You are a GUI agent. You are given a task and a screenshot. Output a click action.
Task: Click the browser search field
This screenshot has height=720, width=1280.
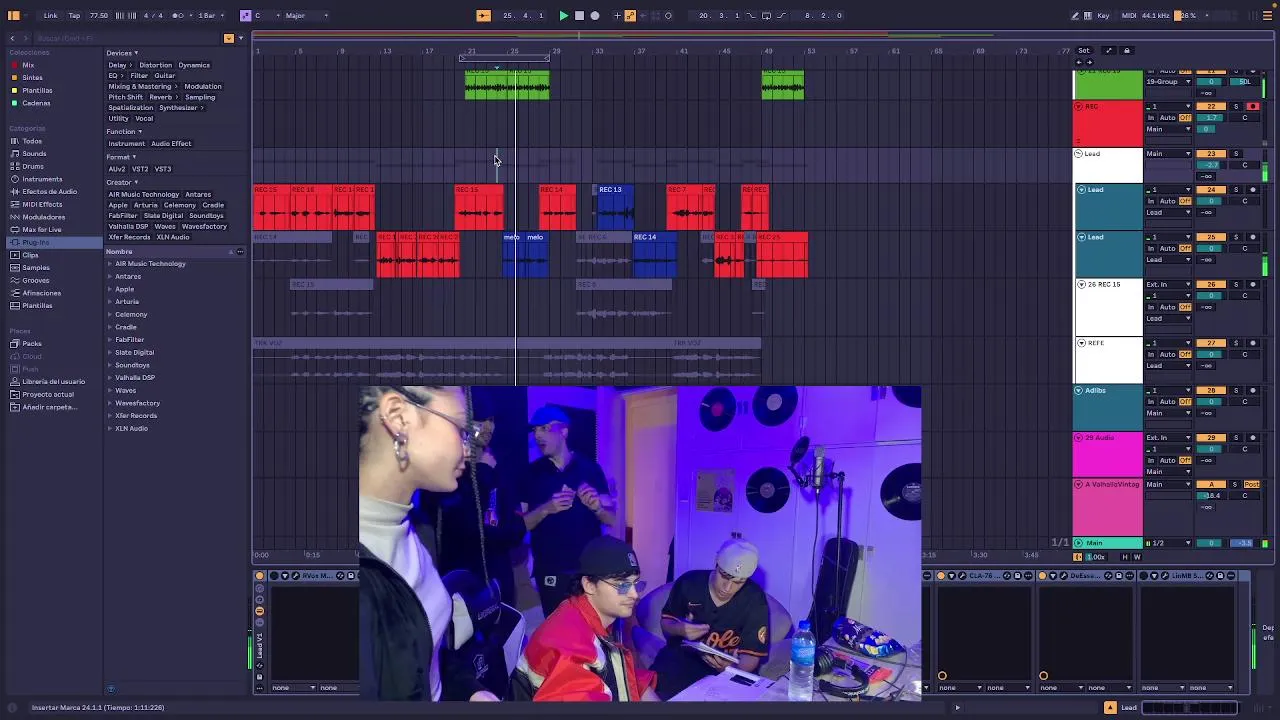(125, 38)
